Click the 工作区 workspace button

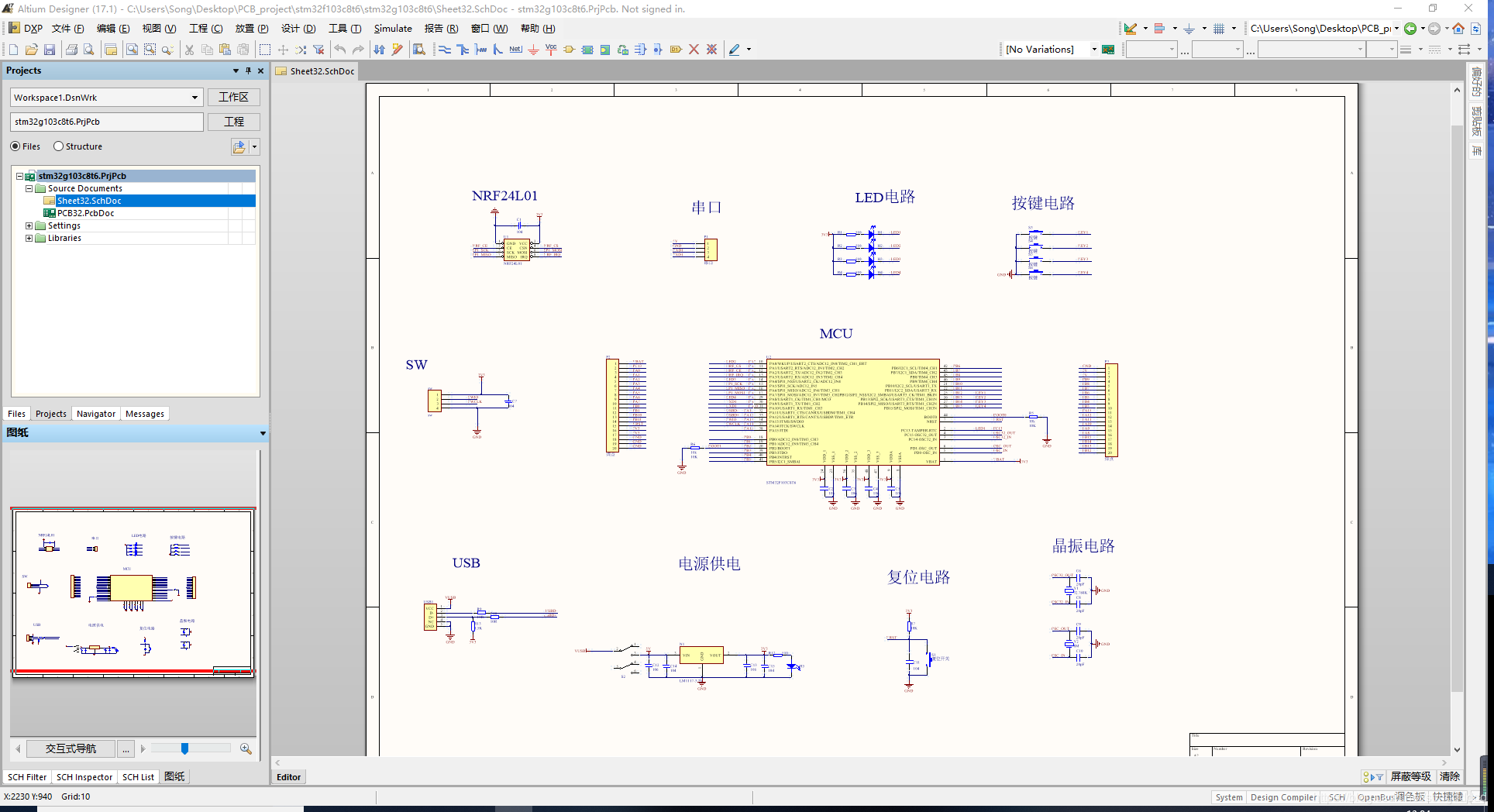pos(233,98)
